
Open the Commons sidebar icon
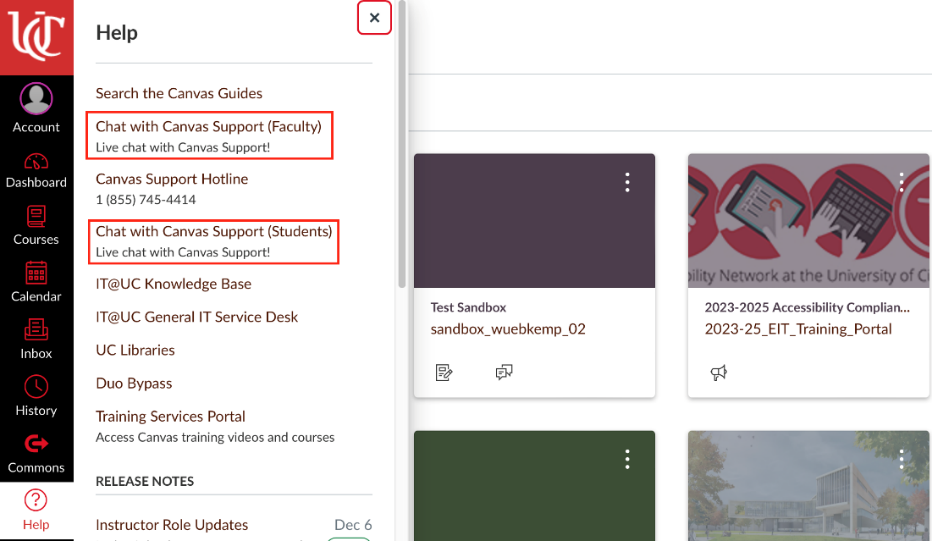[x=36, y=445]
